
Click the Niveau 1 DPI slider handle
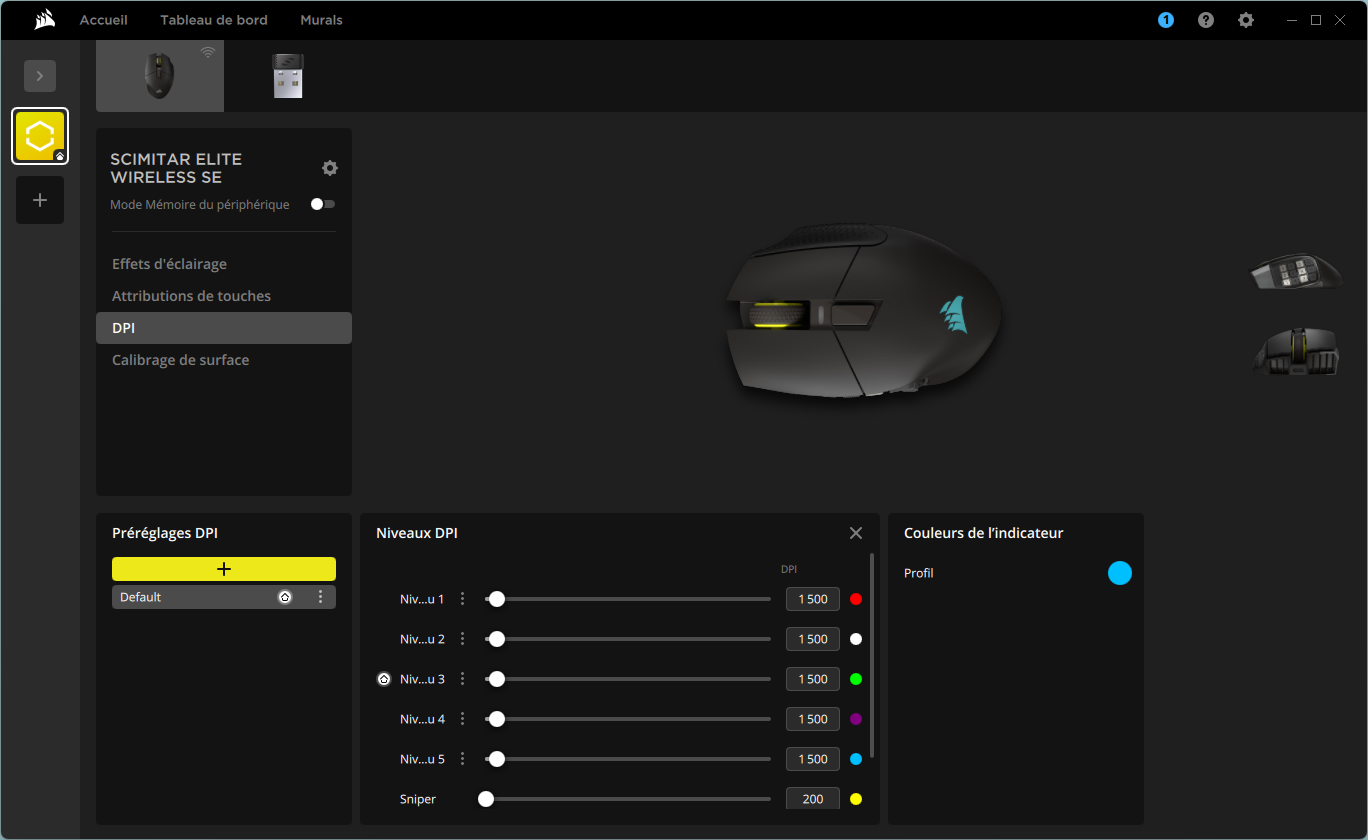[x=496, y=599]
